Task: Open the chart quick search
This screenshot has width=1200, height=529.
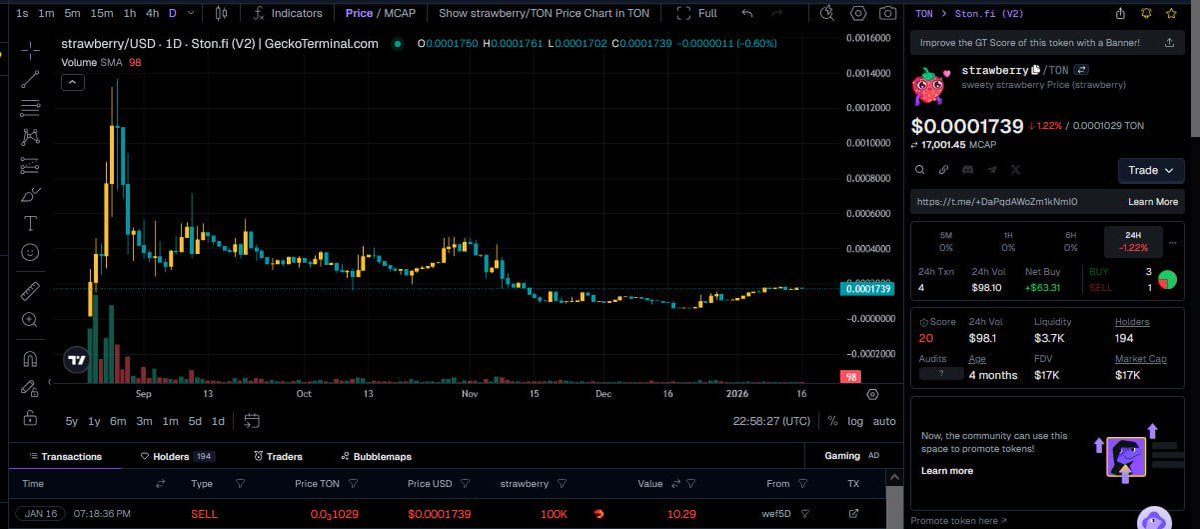Action: (x=827, y=13)
